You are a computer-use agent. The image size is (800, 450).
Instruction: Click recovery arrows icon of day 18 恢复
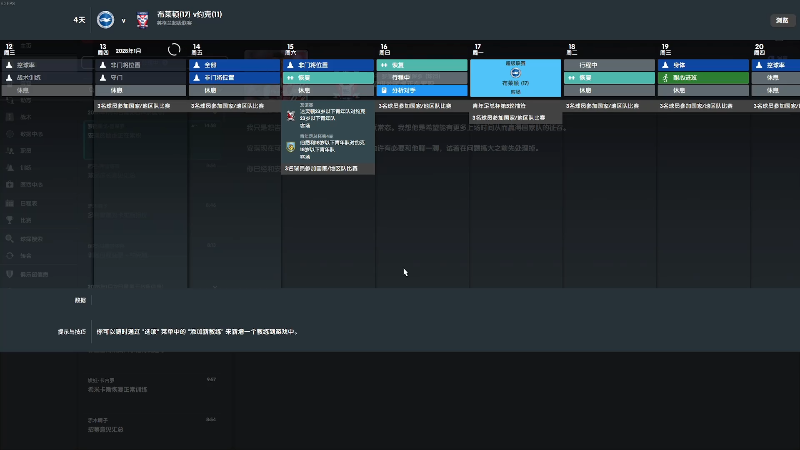pos(571,78)
